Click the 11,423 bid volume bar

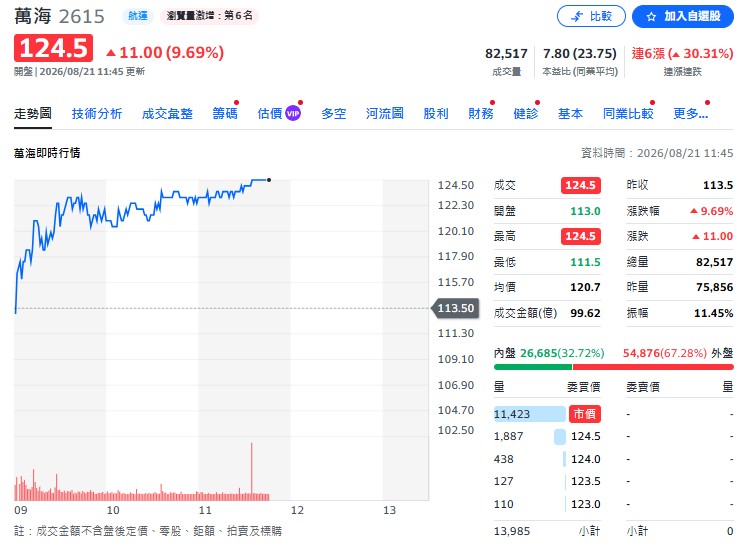coord(530,414)
